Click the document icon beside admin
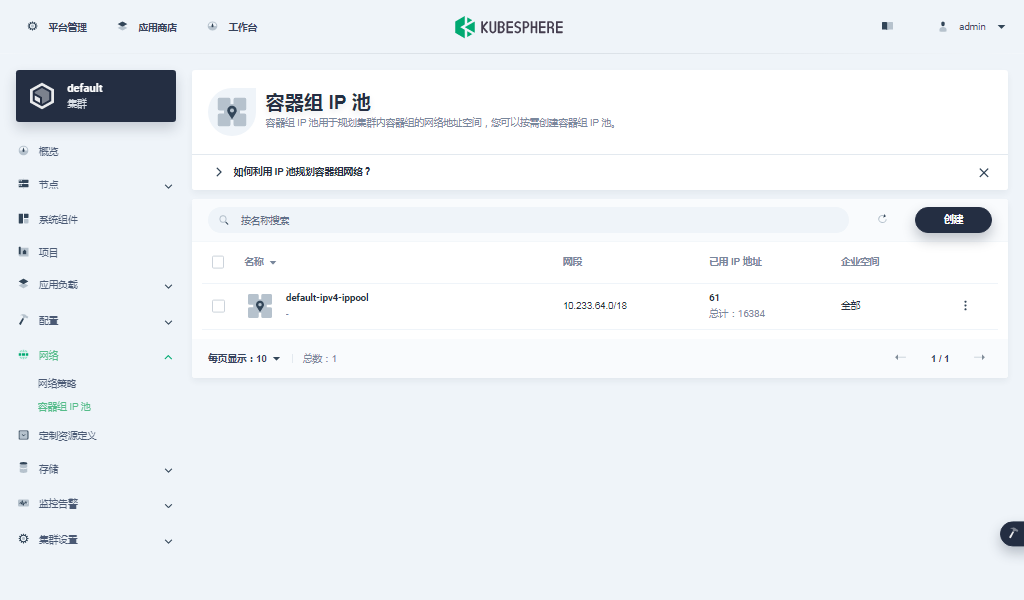1024x600 pixels. (x=887, y=26)
